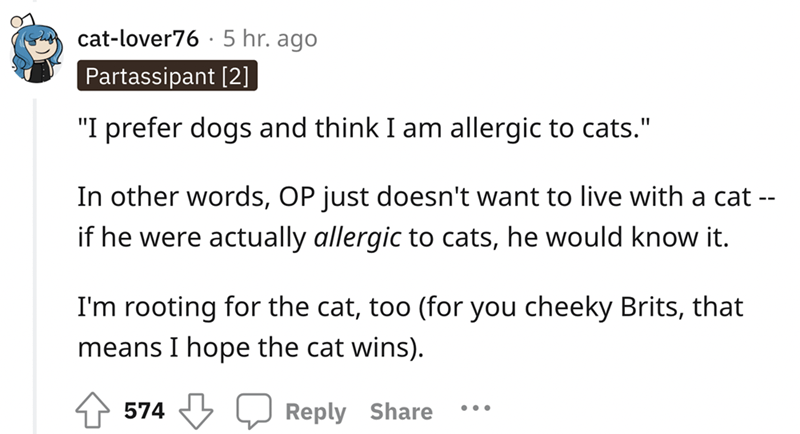Click the 574 vote count
The width and height of the screenshot is (800, 434).
[x=144, y=411]
